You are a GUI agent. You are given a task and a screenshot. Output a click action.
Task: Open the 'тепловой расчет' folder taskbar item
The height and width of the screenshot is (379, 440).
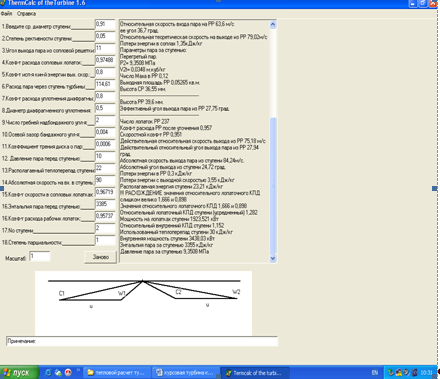point(117,373)
